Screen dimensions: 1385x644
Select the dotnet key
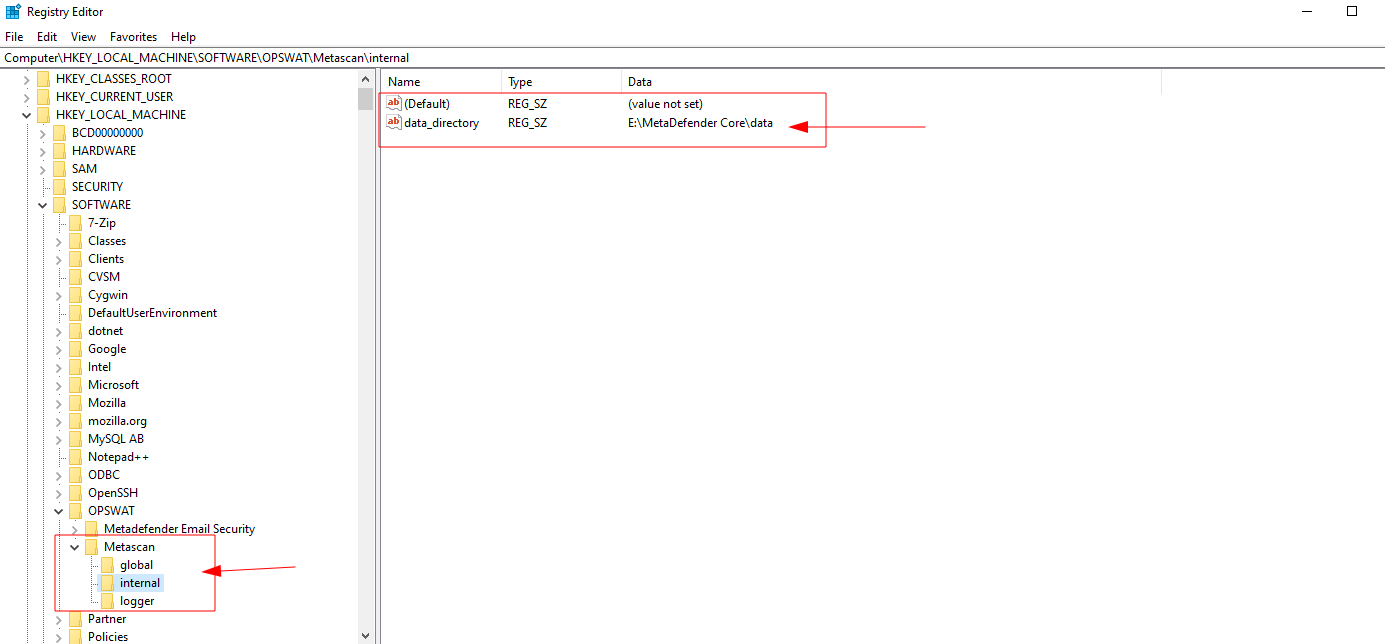click(x=105, y=331)
